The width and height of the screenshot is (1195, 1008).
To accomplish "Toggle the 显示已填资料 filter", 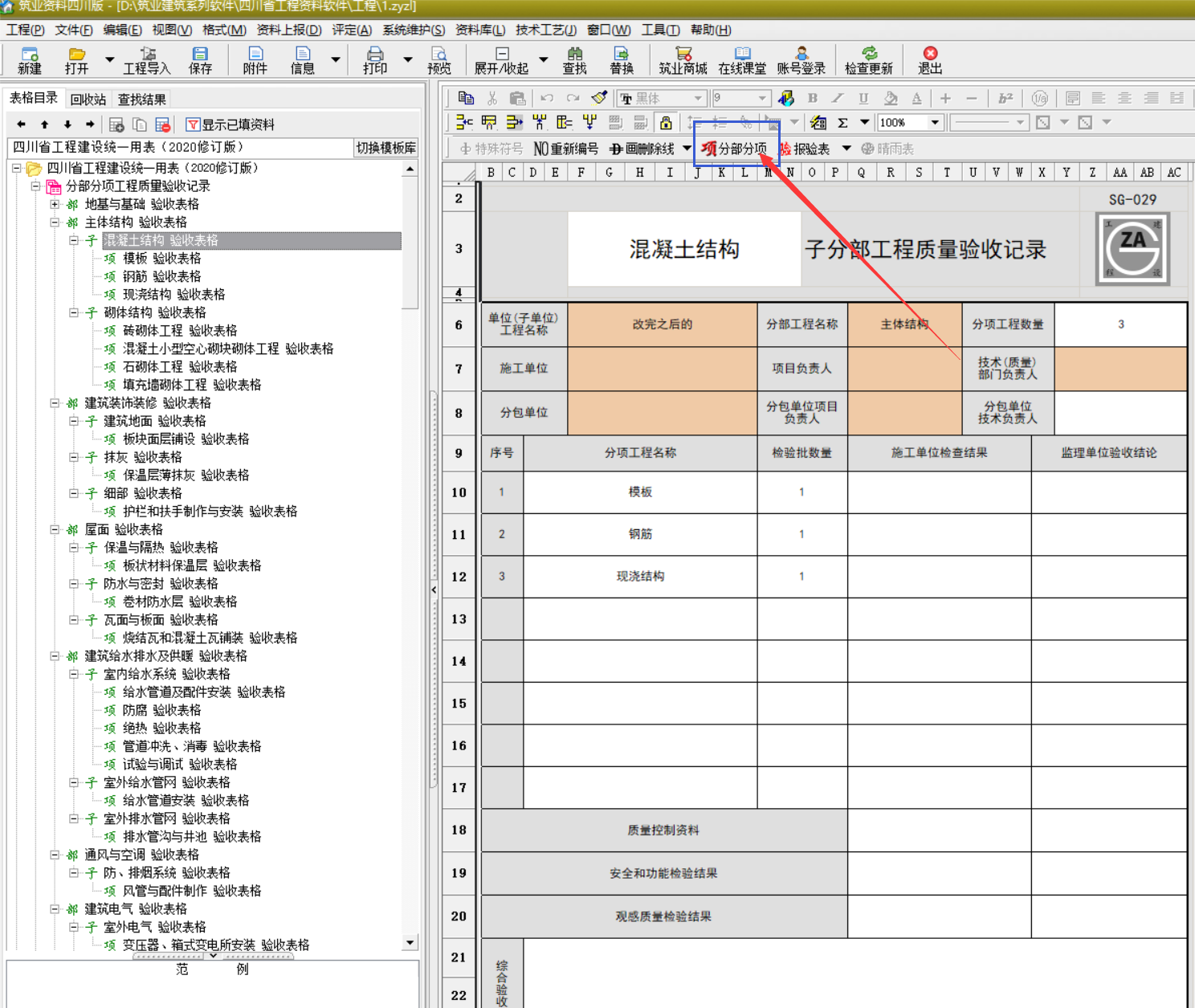I will (230, 124).
